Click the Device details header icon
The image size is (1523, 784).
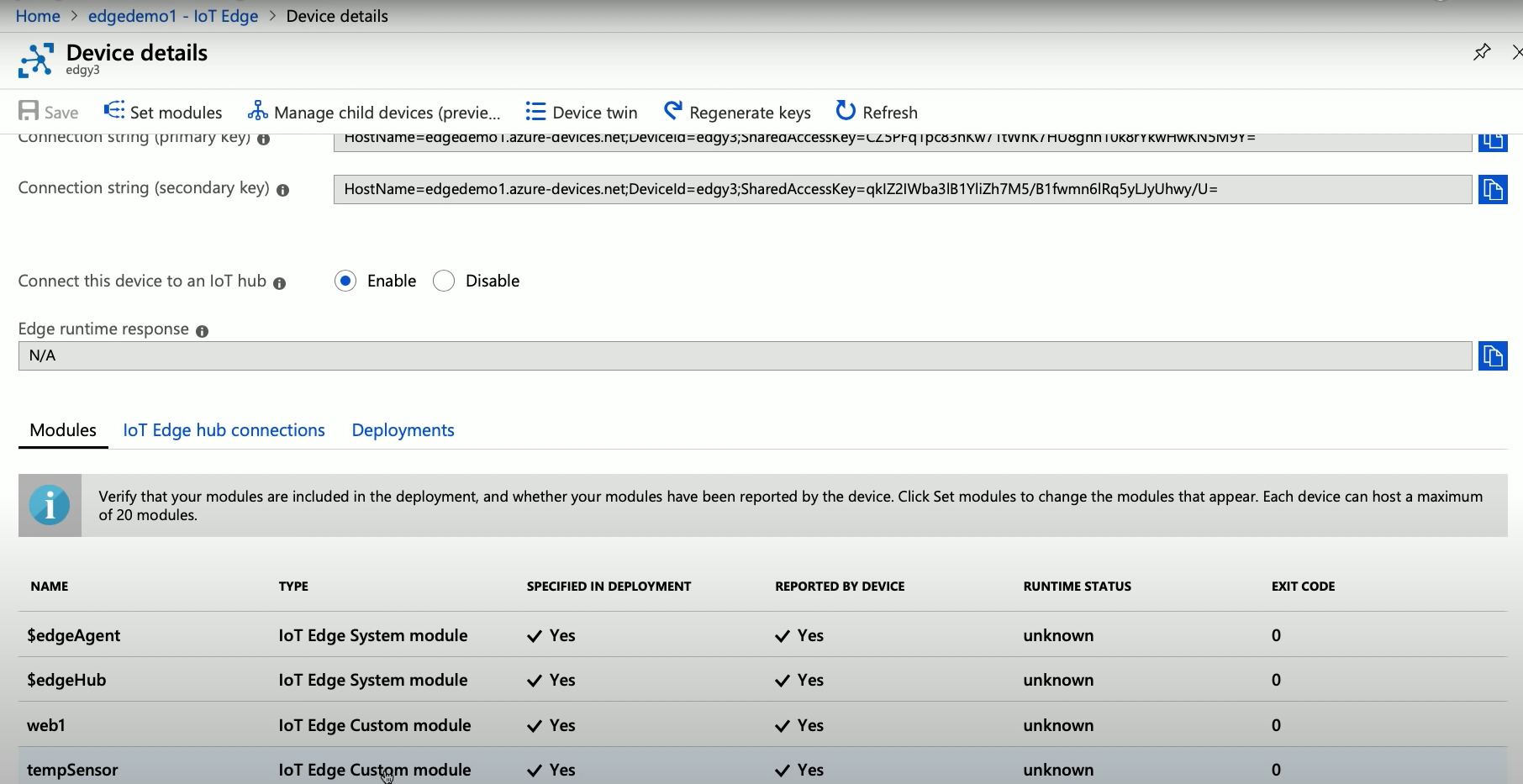coord(36,61)
